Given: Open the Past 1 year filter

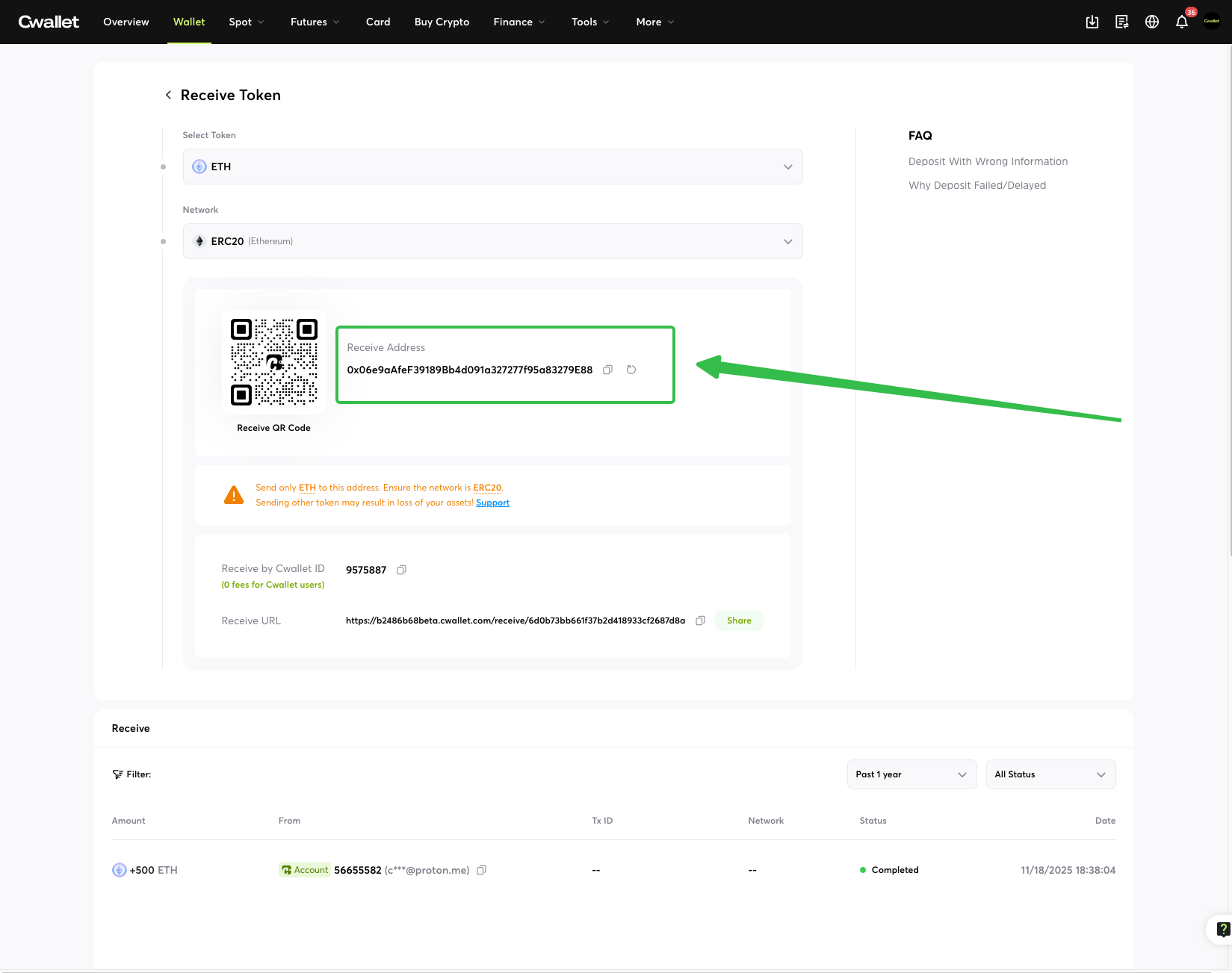Looking at the screenshot, I should point(911,774).
